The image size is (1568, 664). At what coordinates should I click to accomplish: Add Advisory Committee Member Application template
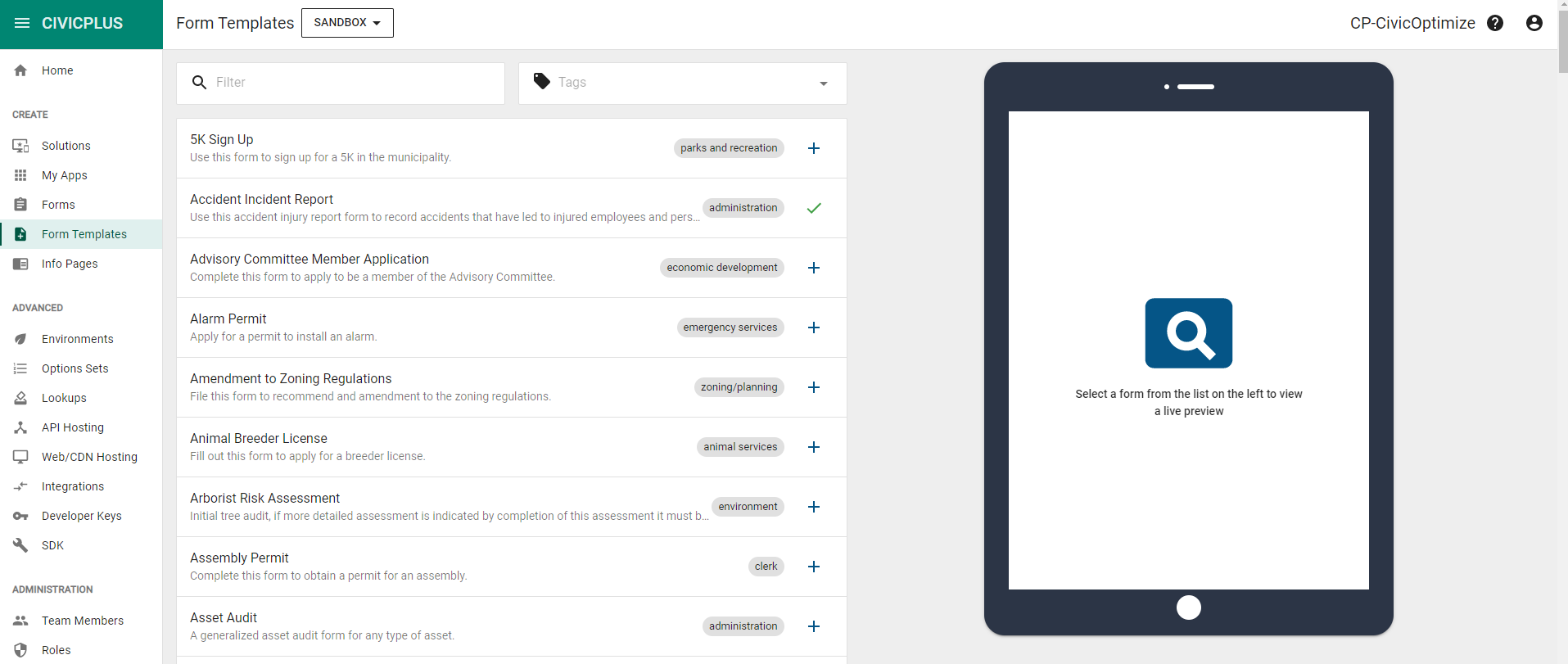tap(814, 268)
